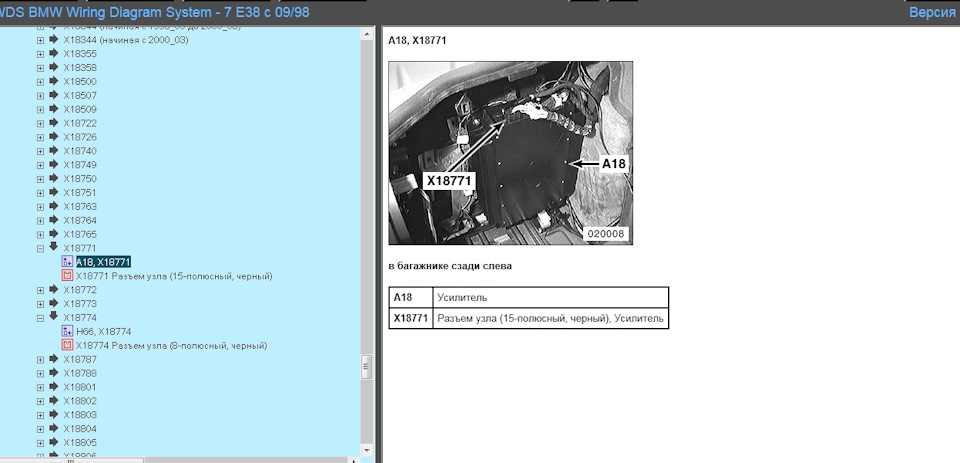Expand the X18805 tree node
This screenshot has width=960, height=463.
[x=40, y=443]
